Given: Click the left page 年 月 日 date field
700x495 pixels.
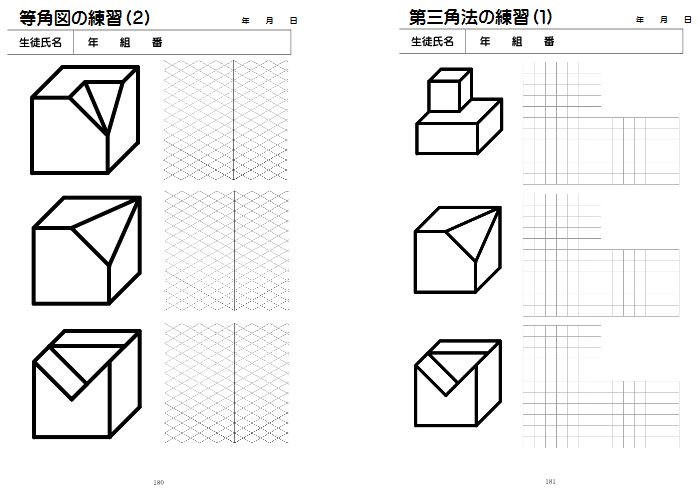Looking at the screenshot, I should coord(269,21).
